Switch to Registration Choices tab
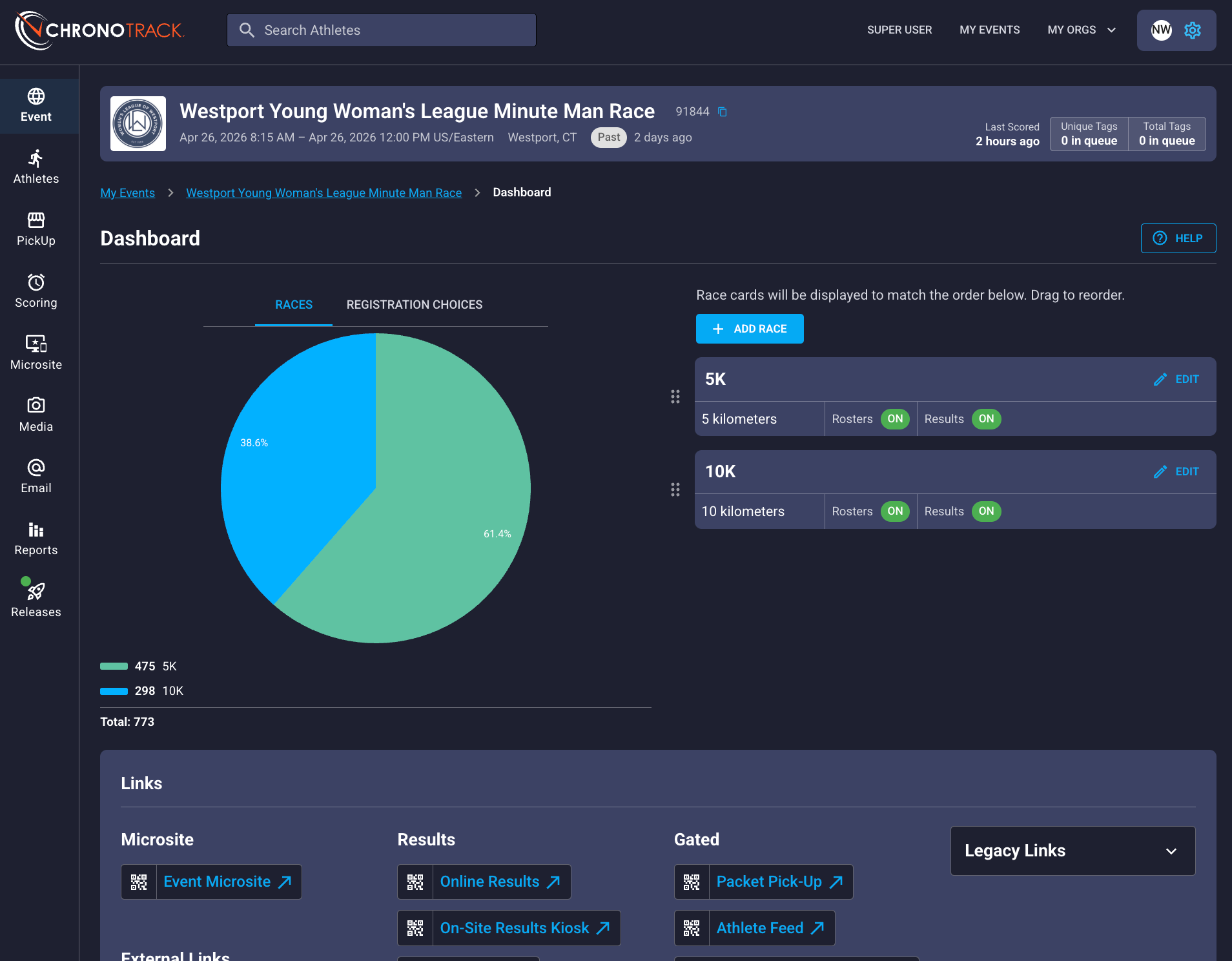This screenshot has height=961, width=1232. (415, 305)
